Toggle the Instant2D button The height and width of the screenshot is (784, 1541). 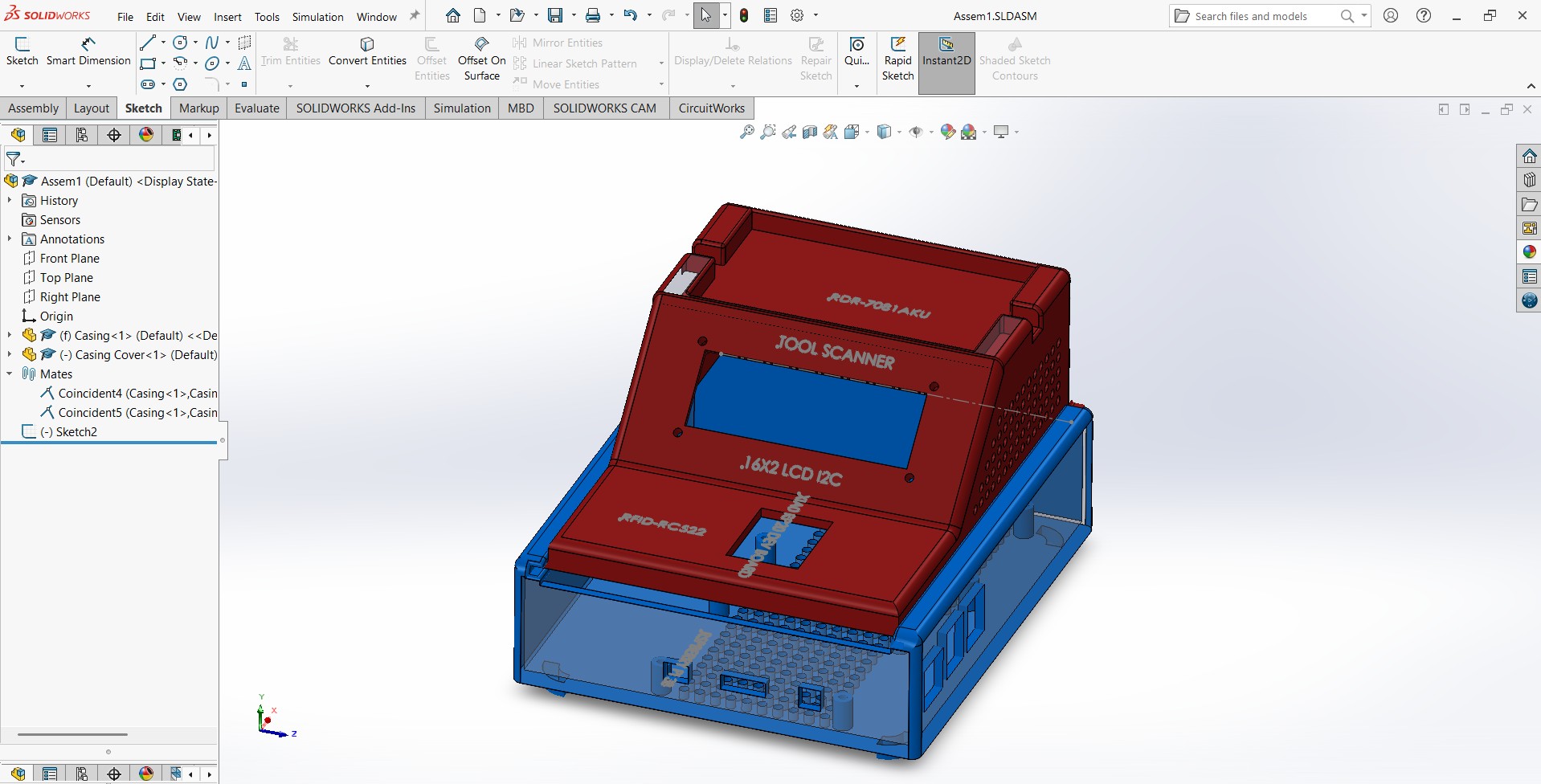[946, 63]
